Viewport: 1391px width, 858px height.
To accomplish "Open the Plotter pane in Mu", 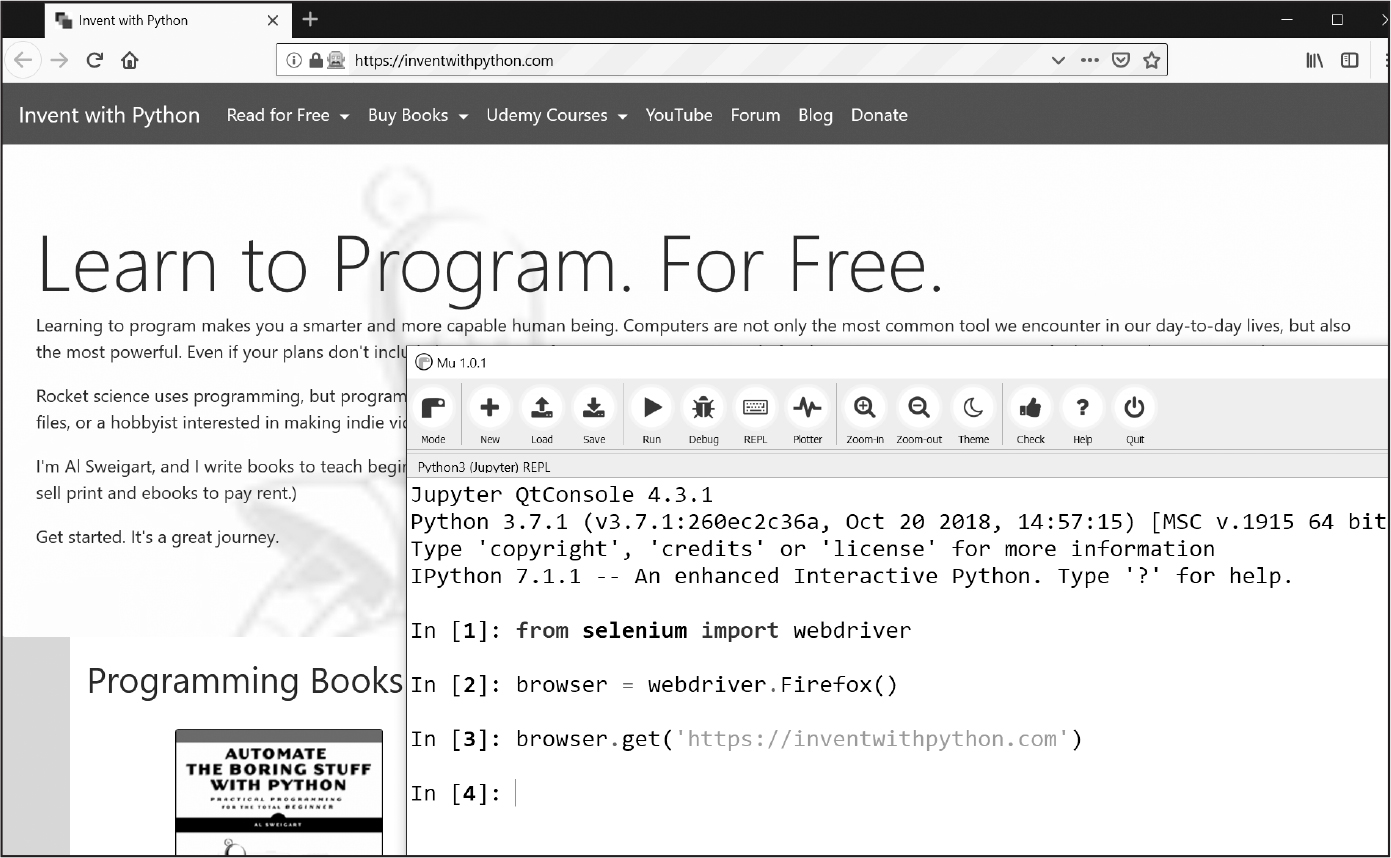I will (807, 409).
